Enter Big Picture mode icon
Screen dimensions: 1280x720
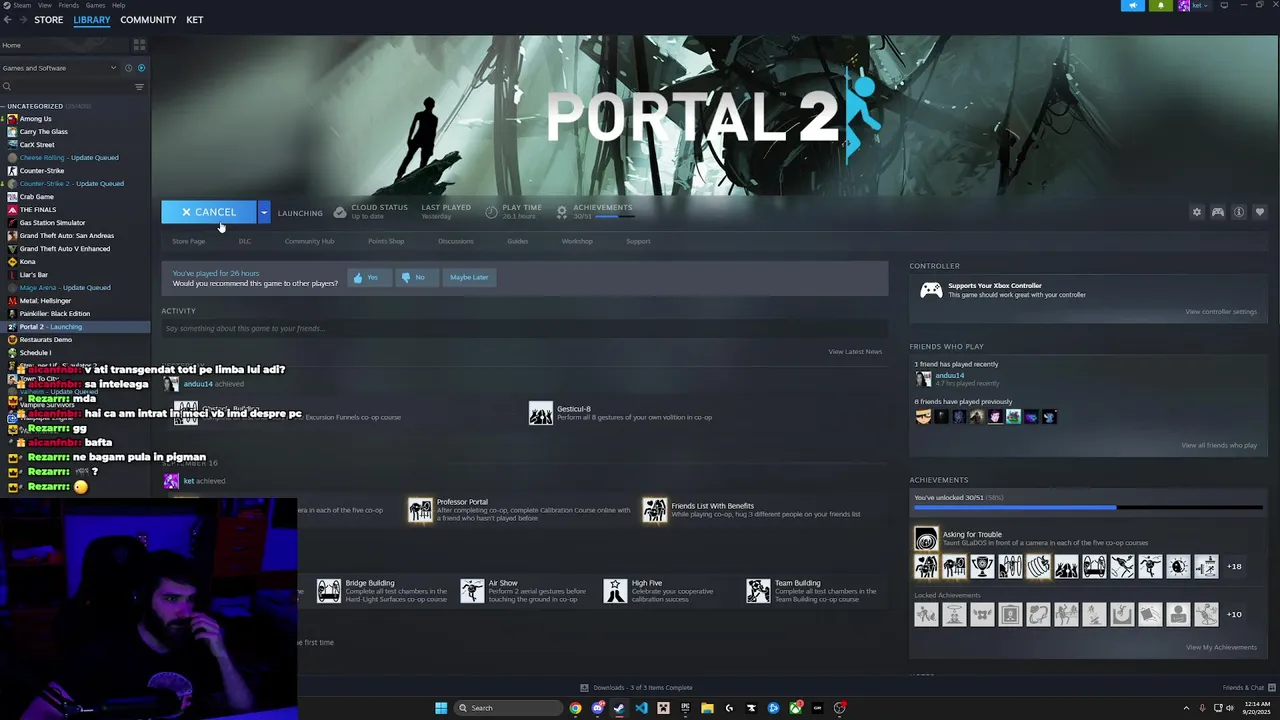(1224, 5)
